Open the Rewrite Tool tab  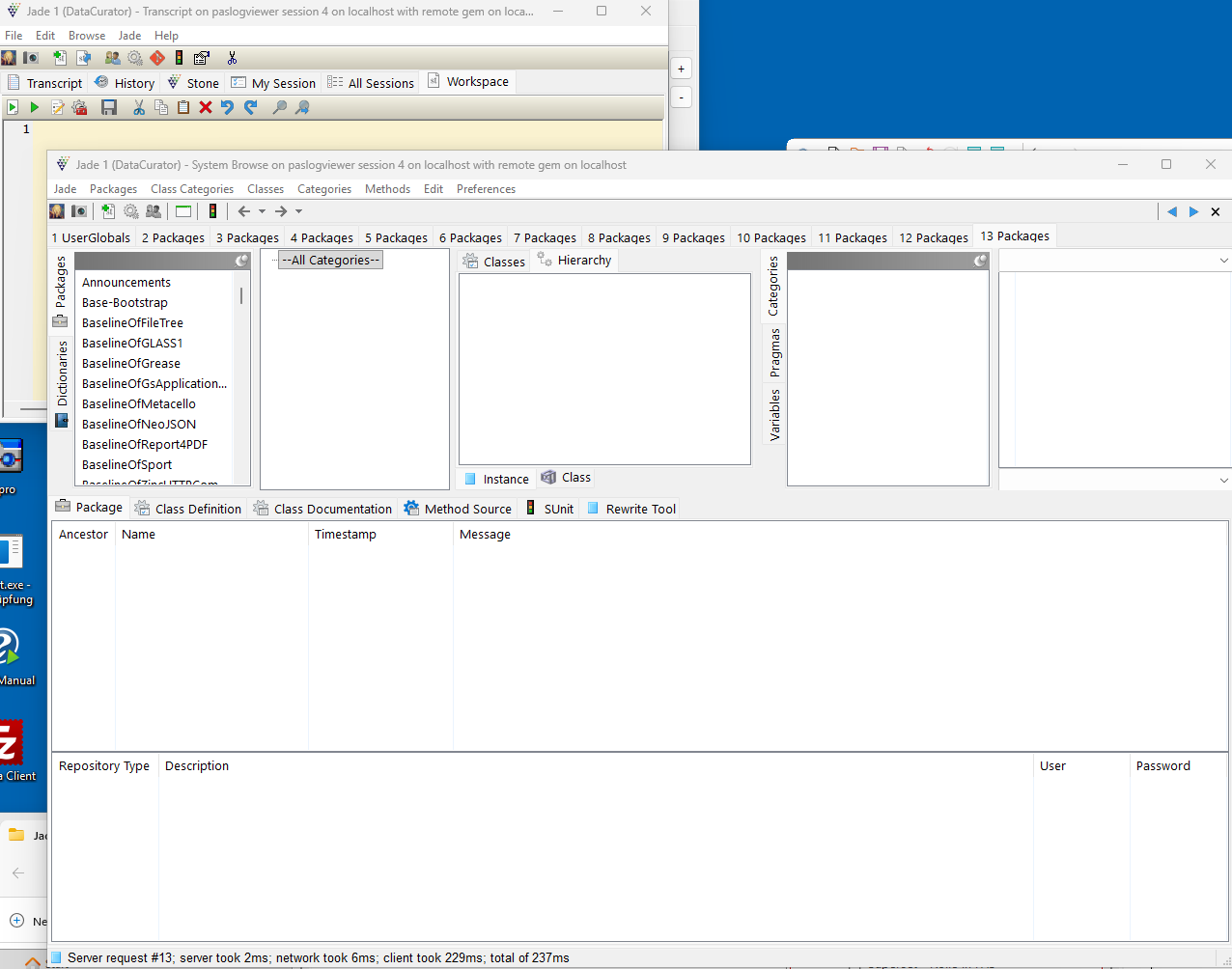631,509
